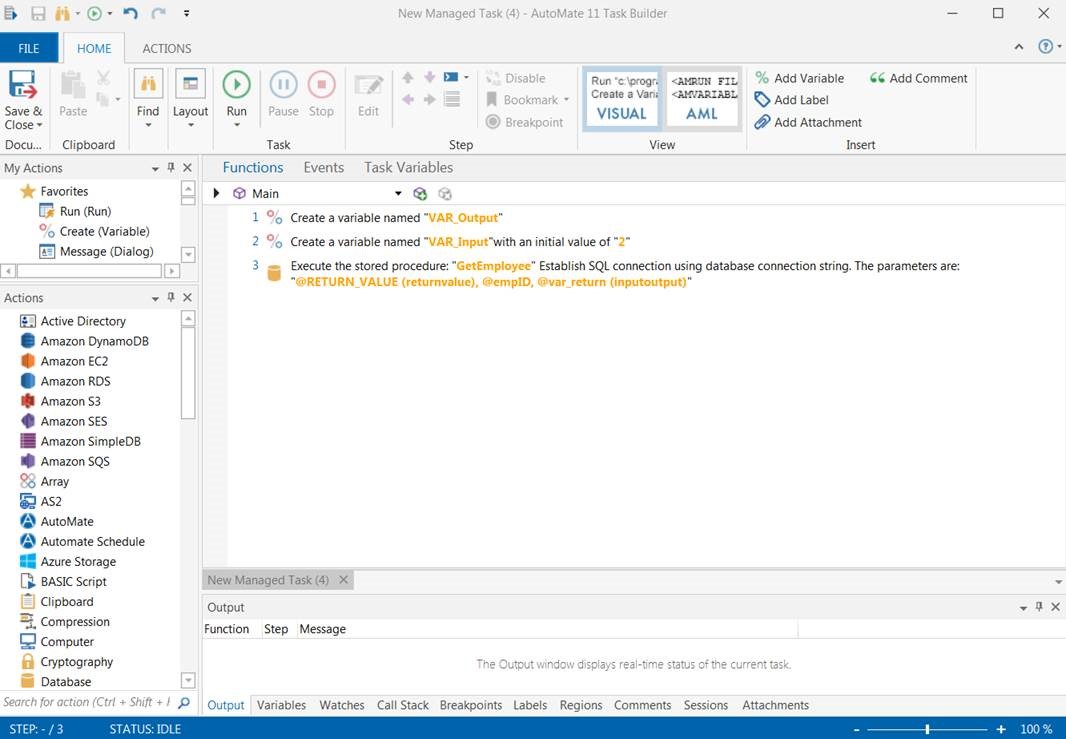Screen dimensions: 1066x739
Task: Switch to the ACTIONS ribbon tab
Action: click(167, 48)
